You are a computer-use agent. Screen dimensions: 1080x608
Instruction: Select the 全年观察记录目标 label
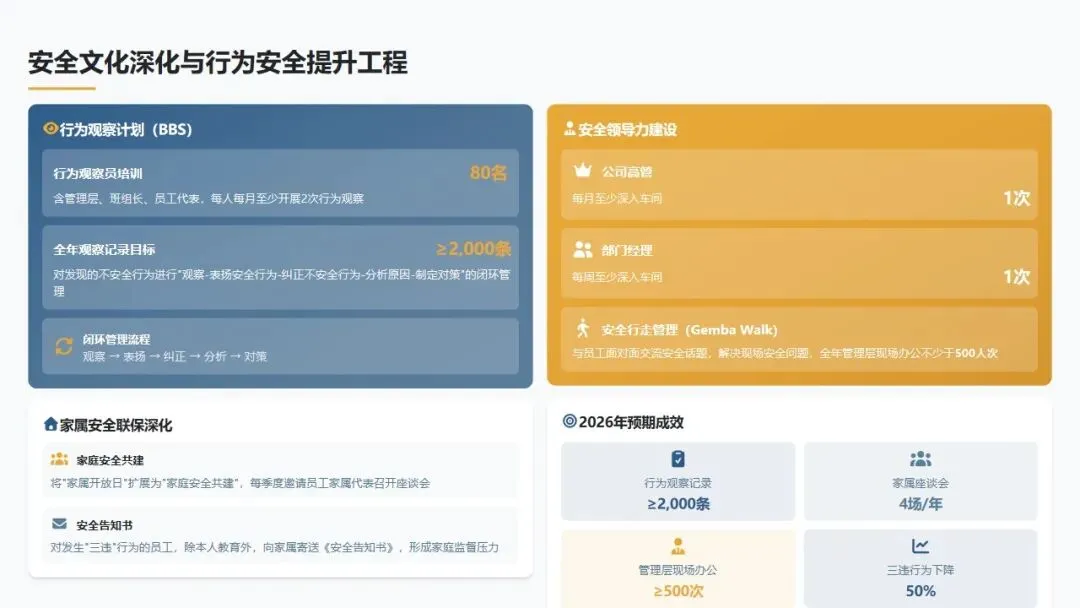click(x=104, y=249)
